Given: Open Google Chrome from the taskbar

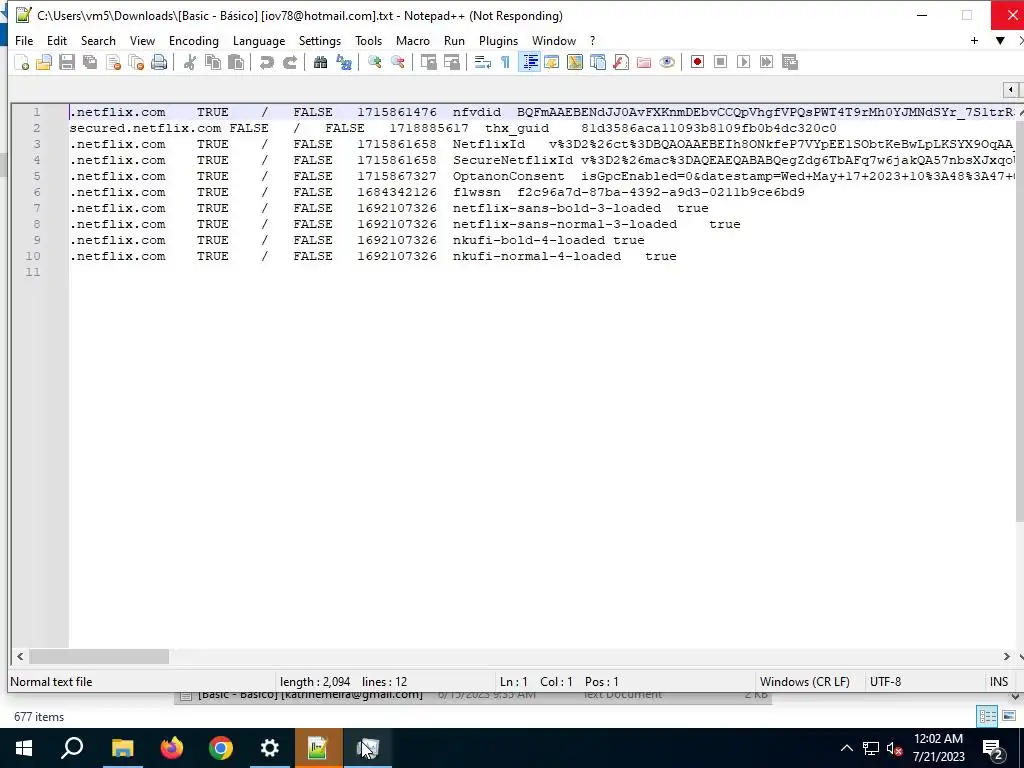Looking at the screenshot, I should pyautogui.click(x=221, y=748).
